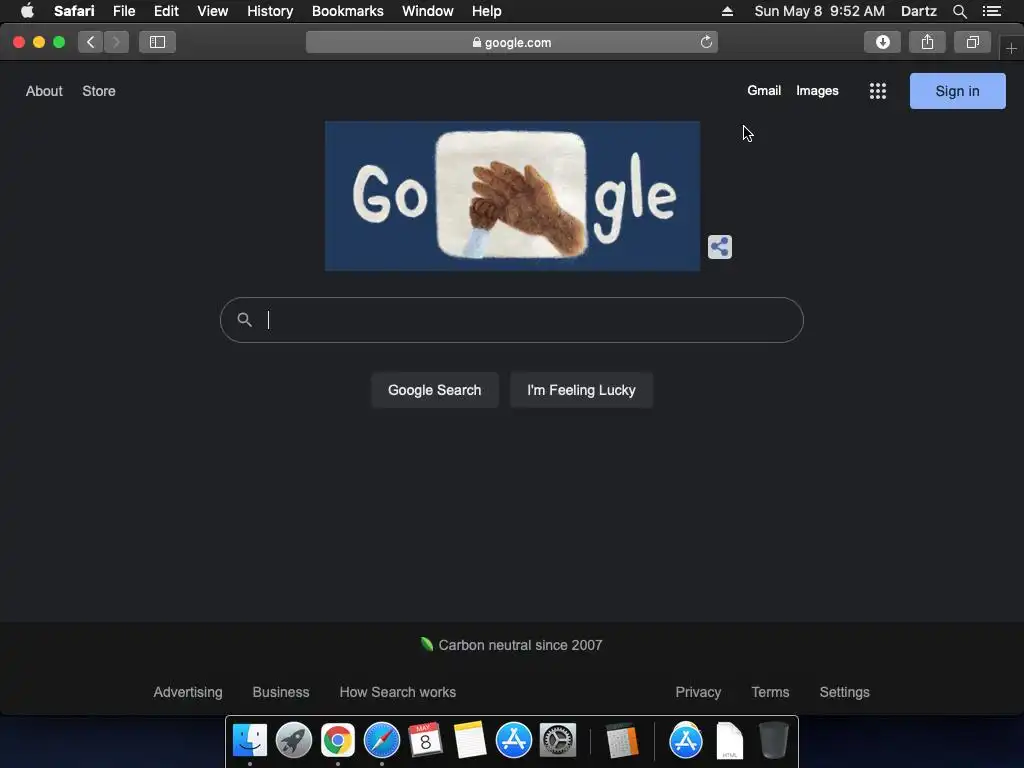Image resolution: width=1024 pixels, height=768 pixels.
Task: Open the About link
Action: 44,91
